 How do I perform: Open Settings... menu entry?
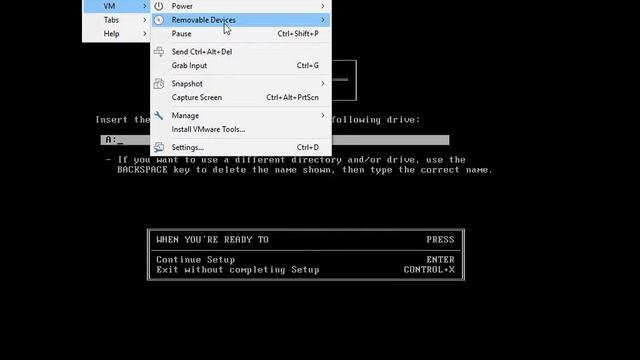[x=241, y=147]
